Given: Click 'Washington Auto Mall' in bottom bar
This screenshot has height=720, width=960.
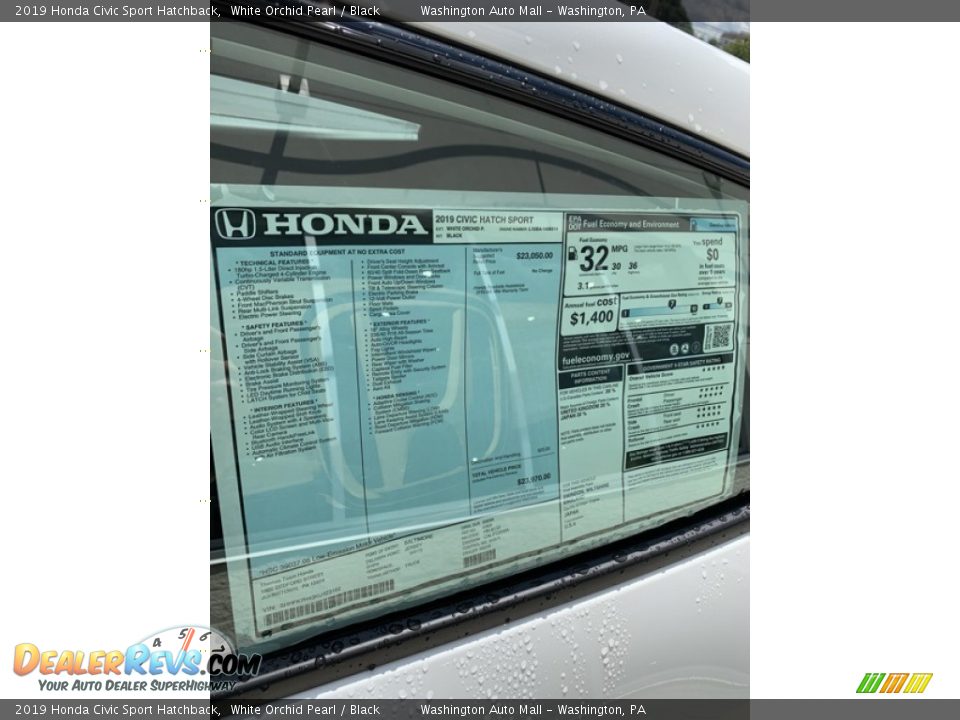Looking at the screenshot, I should [481, 710].
